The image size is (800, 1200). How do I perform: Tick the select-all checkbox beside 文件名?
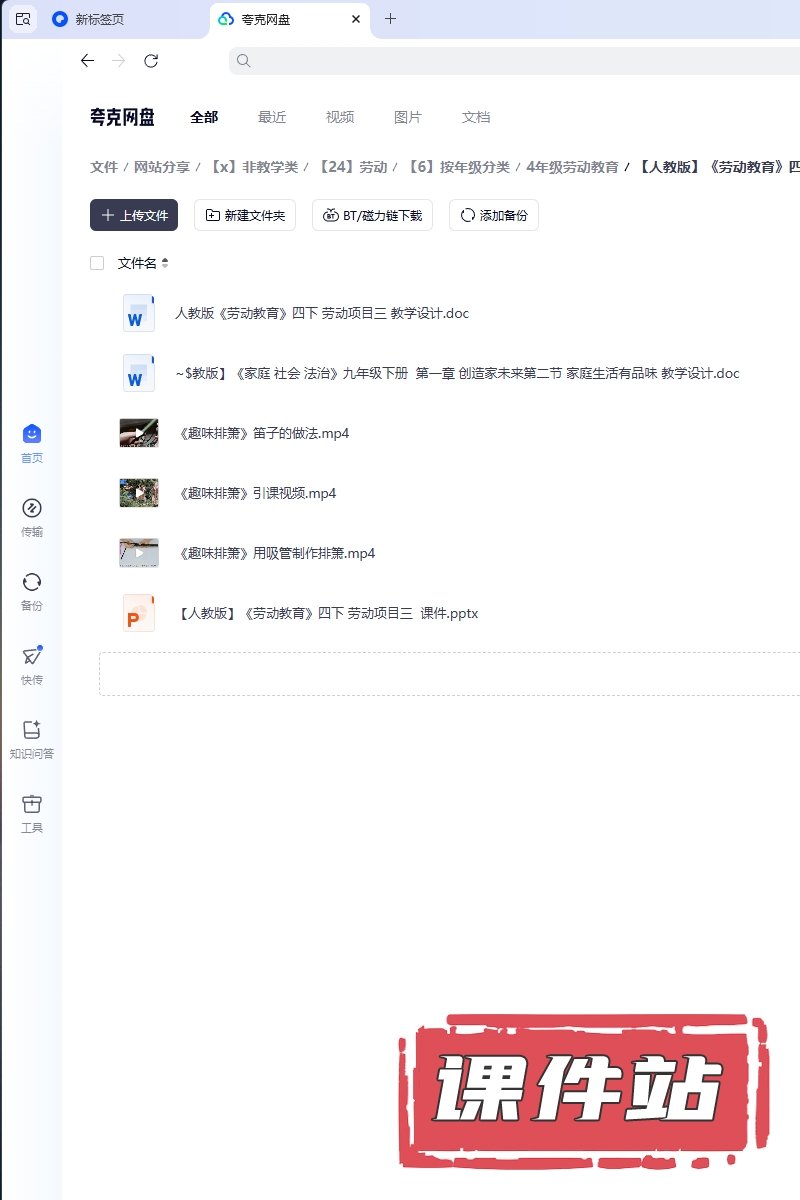(97, 263)
